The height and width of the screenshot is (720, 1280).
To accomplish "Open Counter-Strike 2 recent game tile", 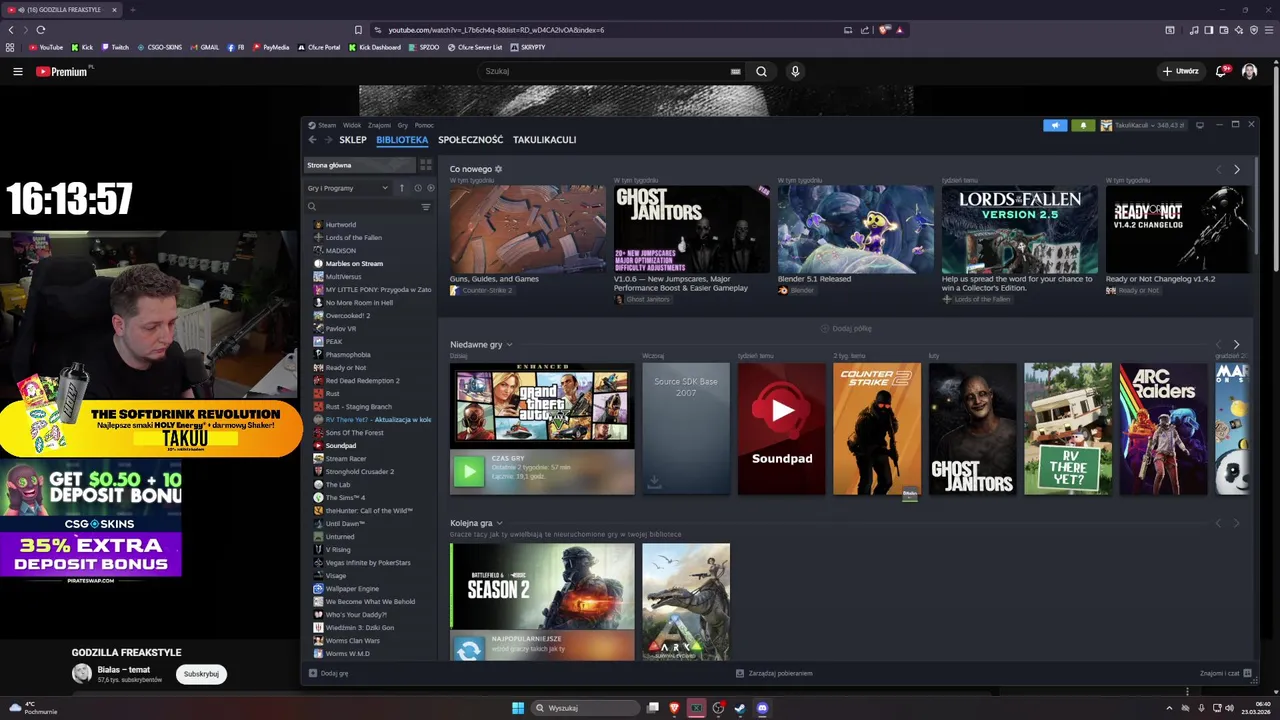I will (x=877, y=428).
